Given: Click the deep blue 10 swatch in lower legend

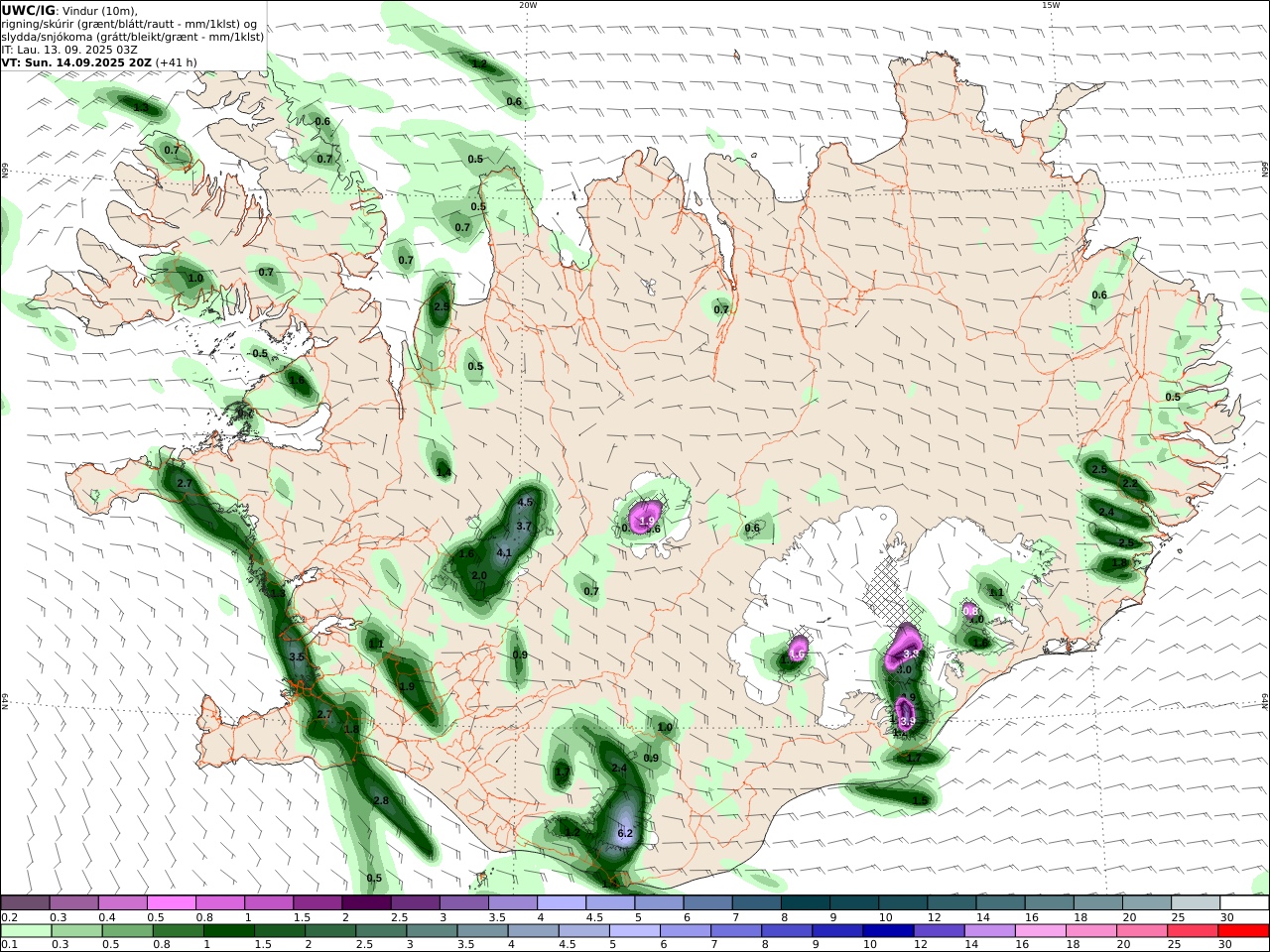Looking at the screenshot, I should click(888, 930).
